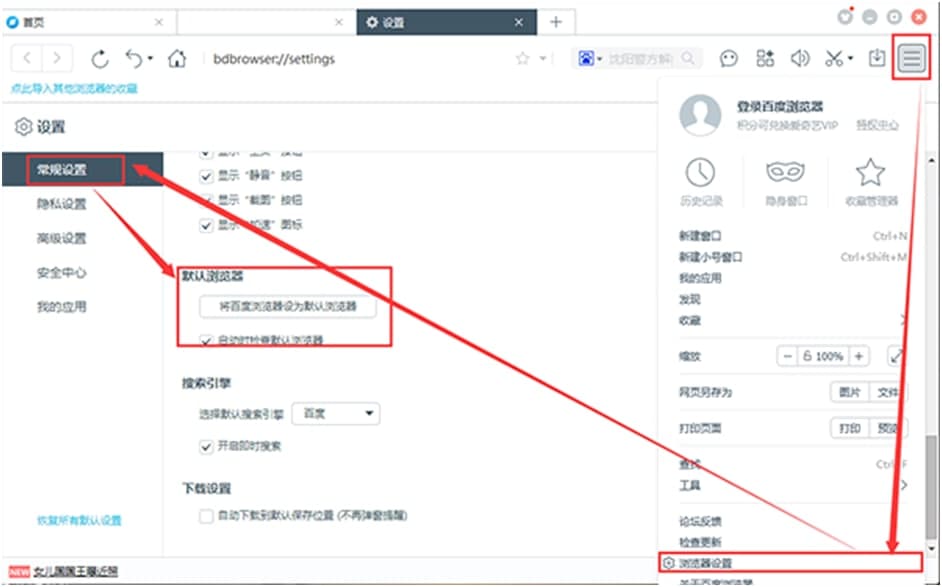Open the 百度 default search engine dropdown
The image size is (942, 587).
[336, 413]
